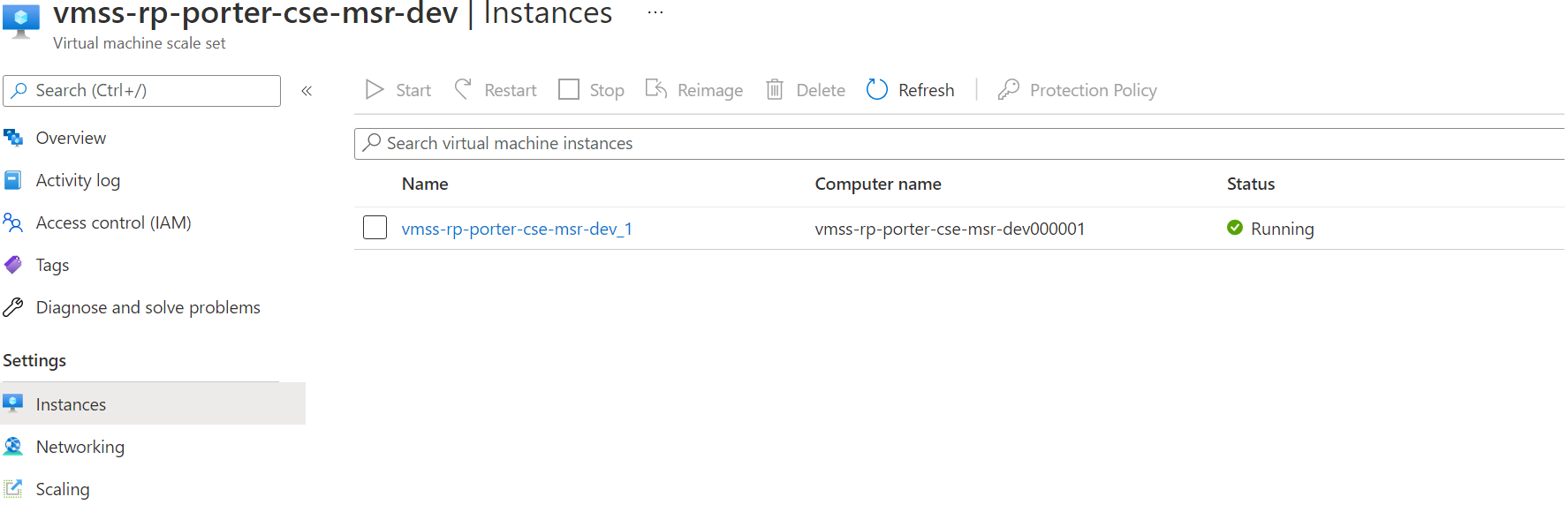Click the Refresh circular arrow icon
This screenshot has height=512, width=1568.
[876, 89]
